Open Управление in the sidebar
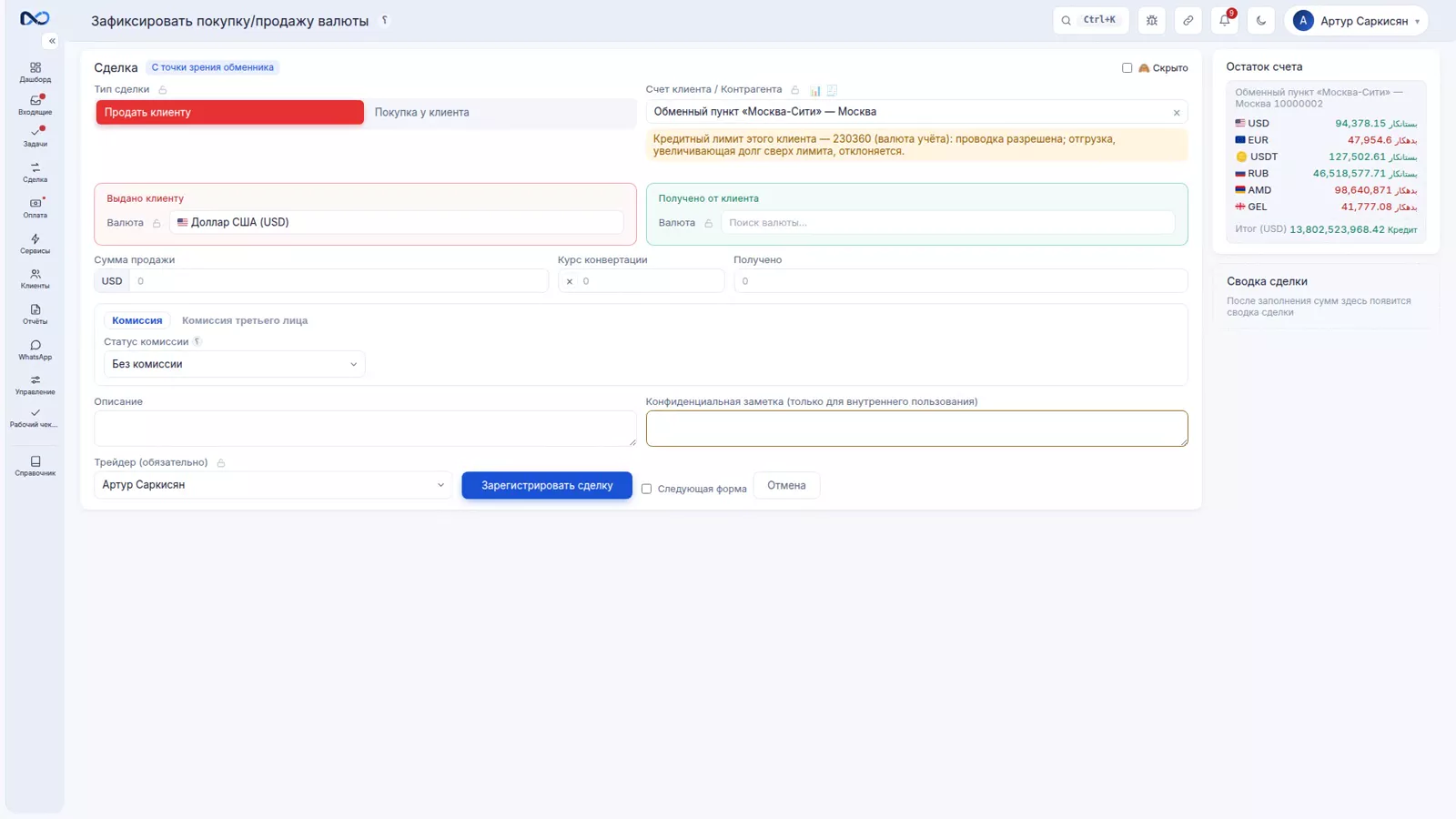Screen dimensions: 1456x819 [x=35, y=385]
